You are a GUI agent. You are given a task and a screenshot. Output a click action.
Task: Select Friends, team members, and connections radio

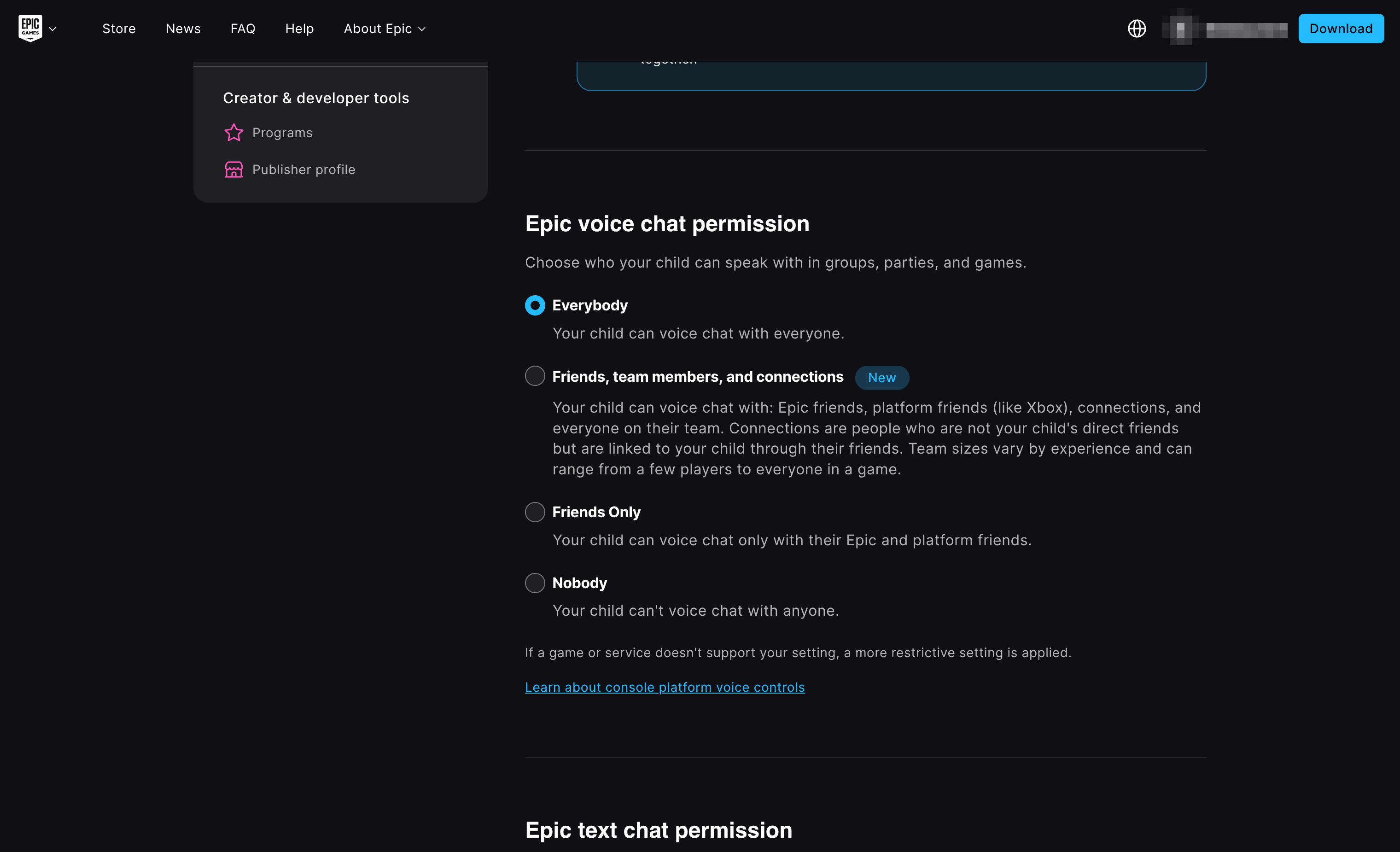535,376
